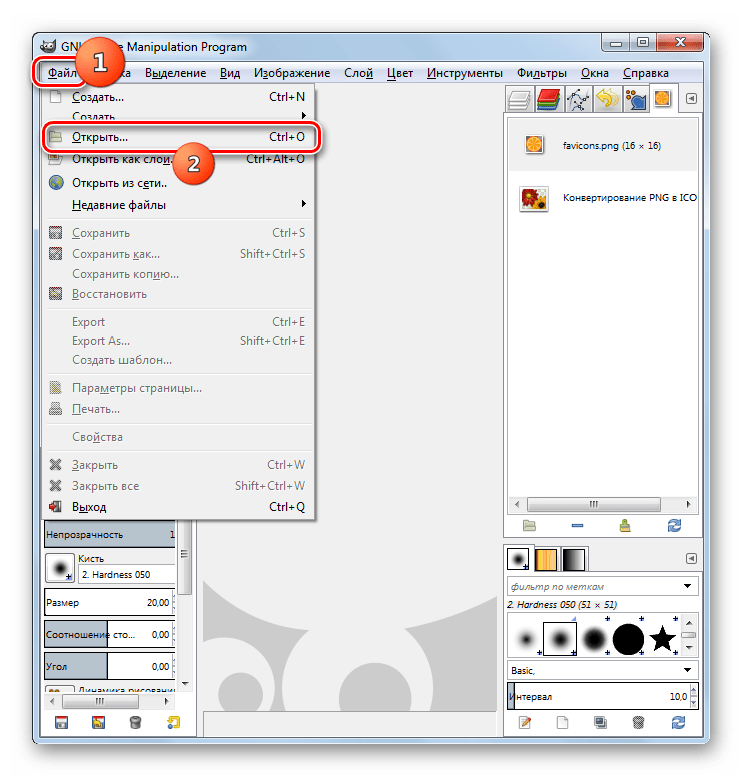743x777 pixels.
Task: Click the Duplicate brush icon
Action: (600, 722)
